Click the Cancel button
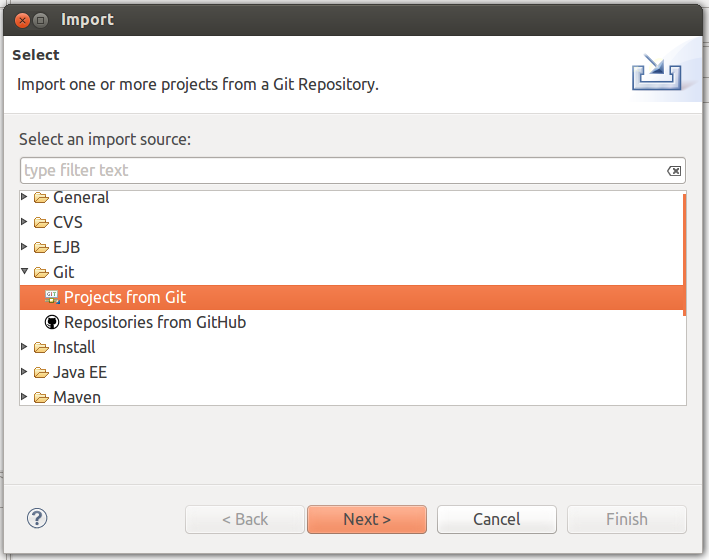709x560 pixels. click(496, 519)
